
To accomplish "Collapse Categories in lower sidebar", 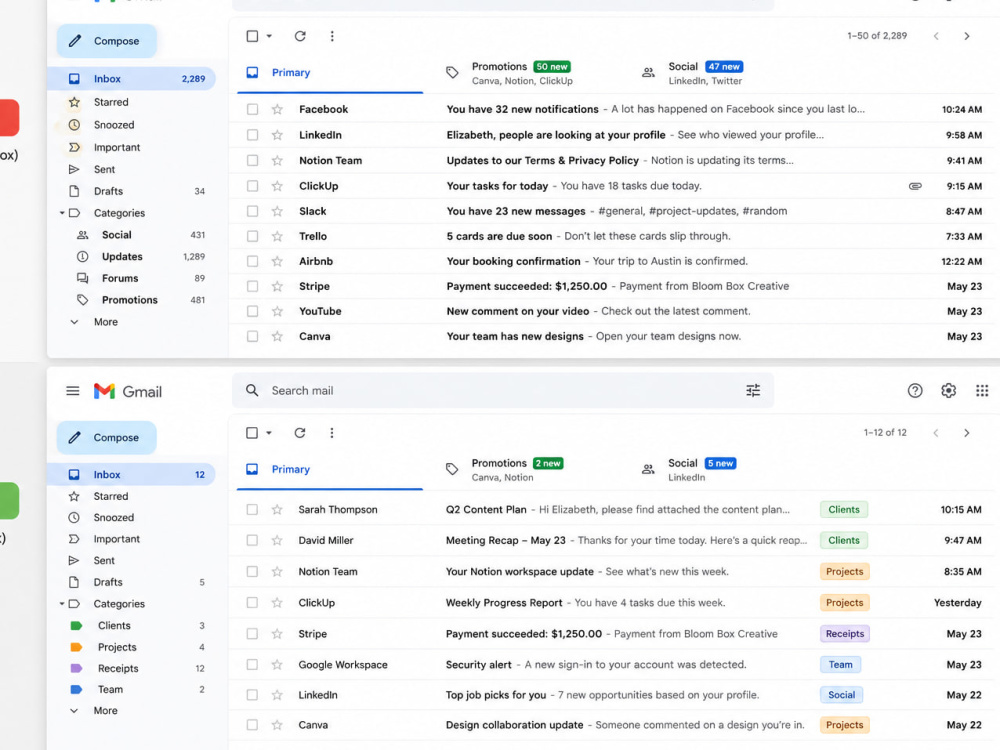I will pyautogui.click(x=62, y=604).
